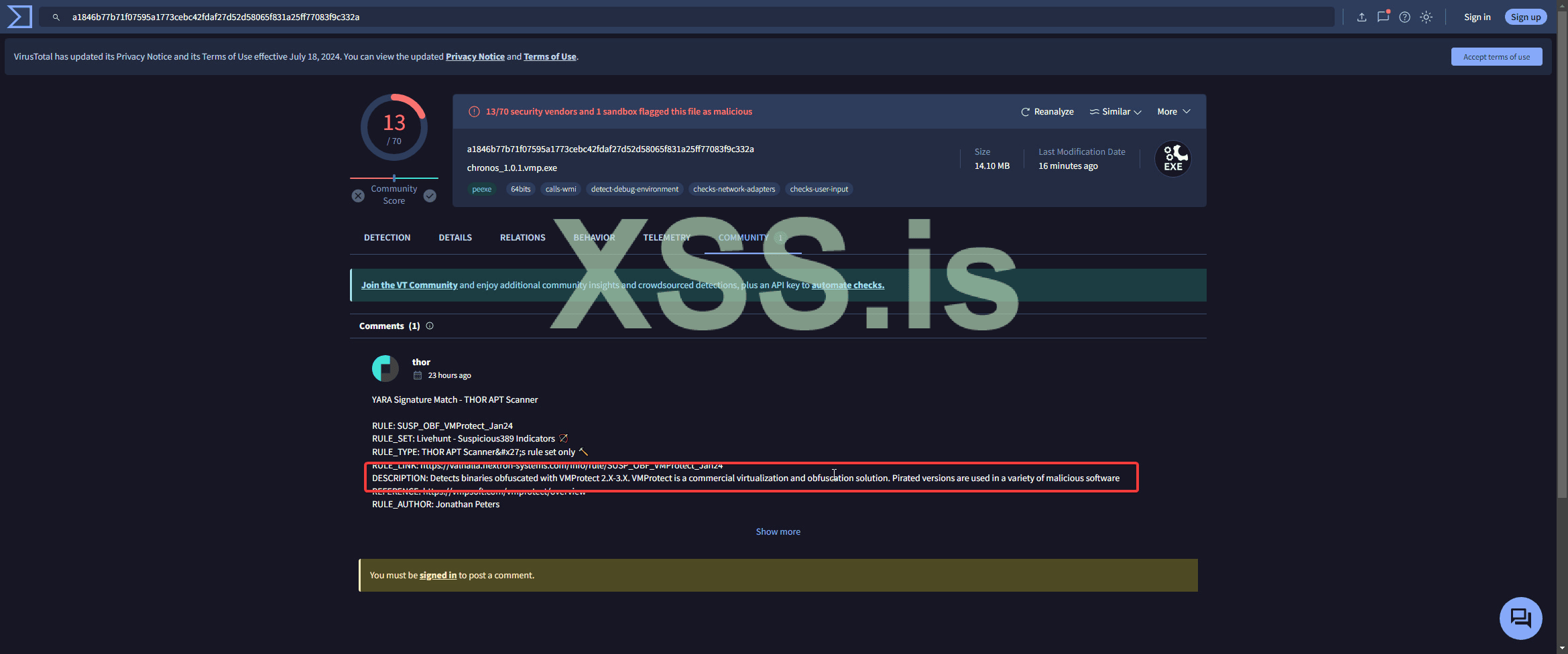Click the Community Score slider bar

coord(394,178)
